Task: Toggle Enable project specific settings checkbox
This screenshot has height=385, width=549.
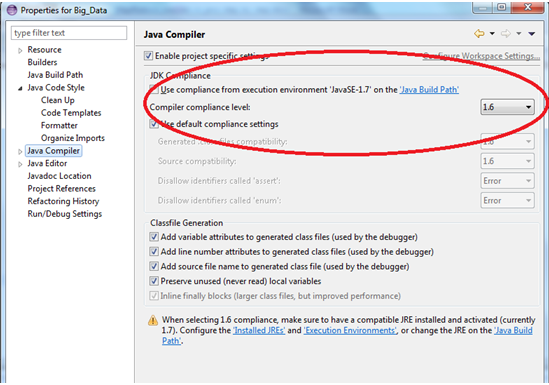Action: click(148, 56)
